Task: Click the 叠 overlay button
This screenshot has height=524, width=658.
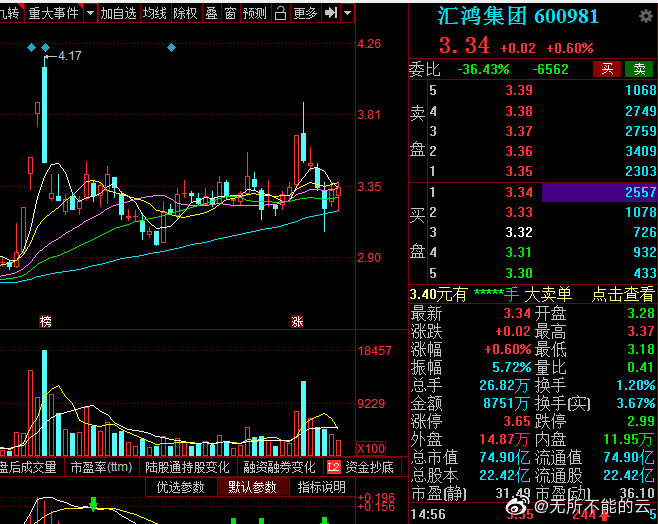Action: [x=212, y=13]
